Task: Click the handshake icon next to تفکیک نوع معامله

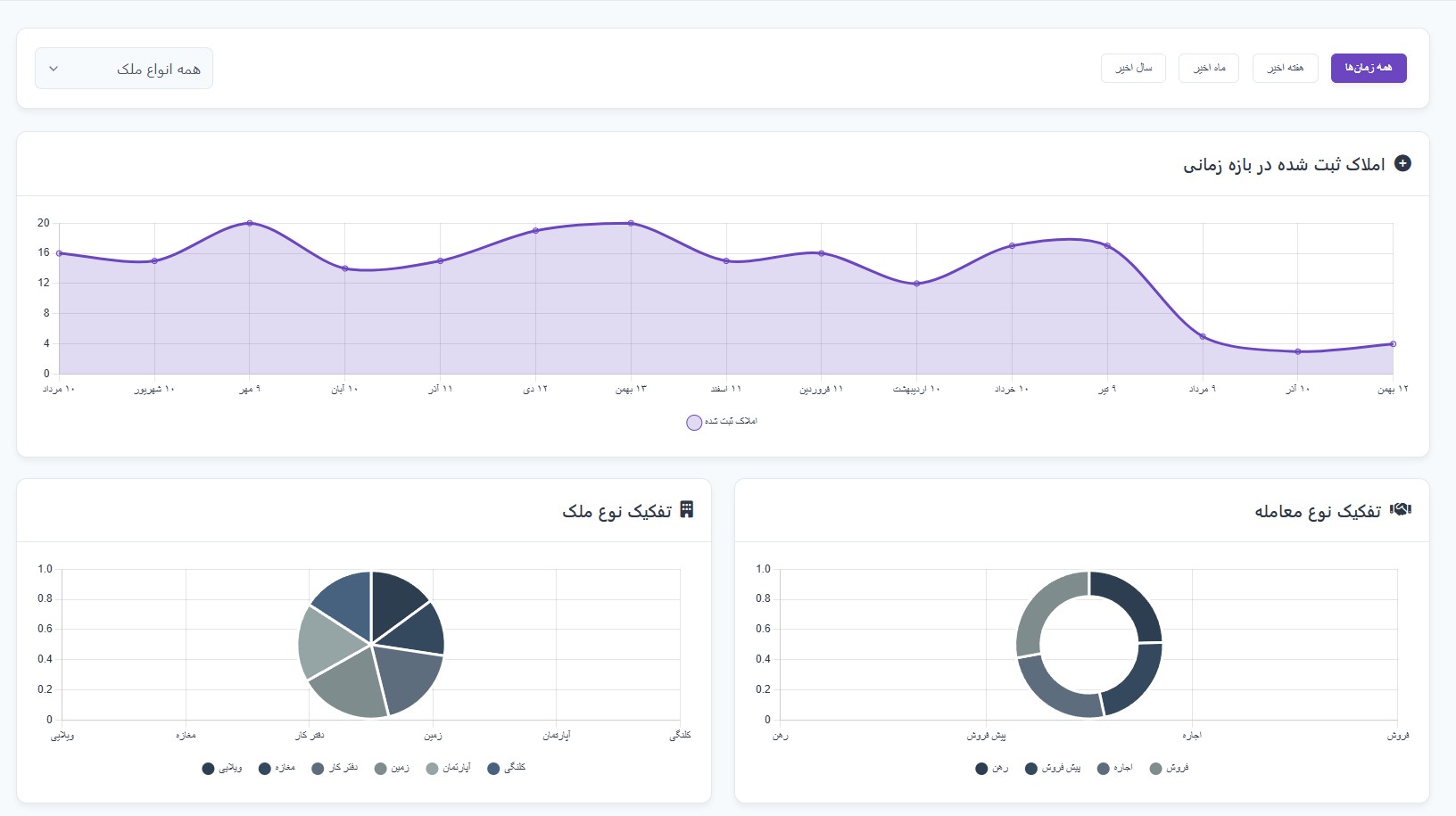Action: click(1401, 509)
